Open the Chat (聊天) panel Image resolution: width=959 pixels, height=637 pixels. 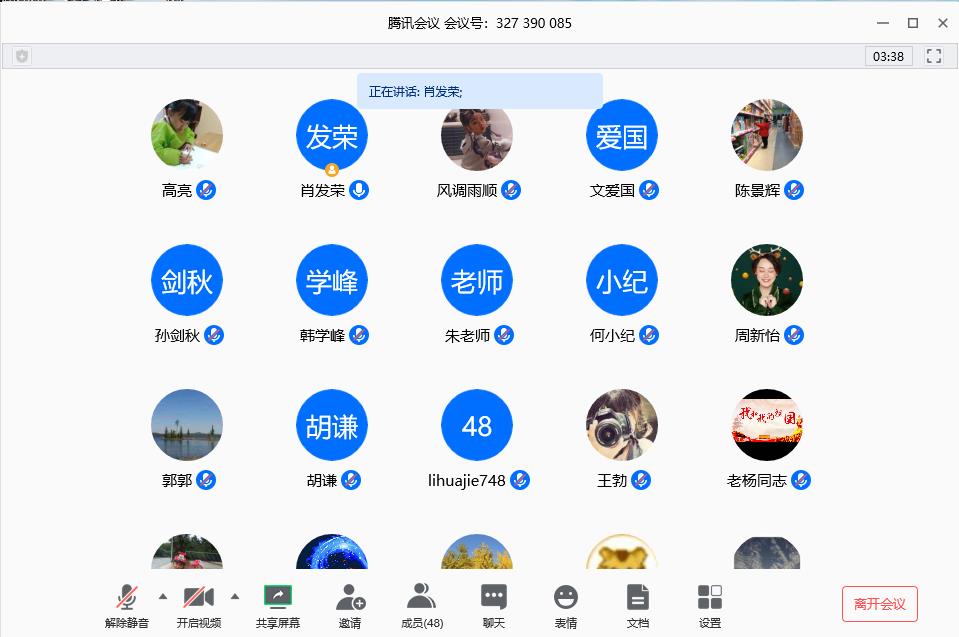tap(494, 598)
